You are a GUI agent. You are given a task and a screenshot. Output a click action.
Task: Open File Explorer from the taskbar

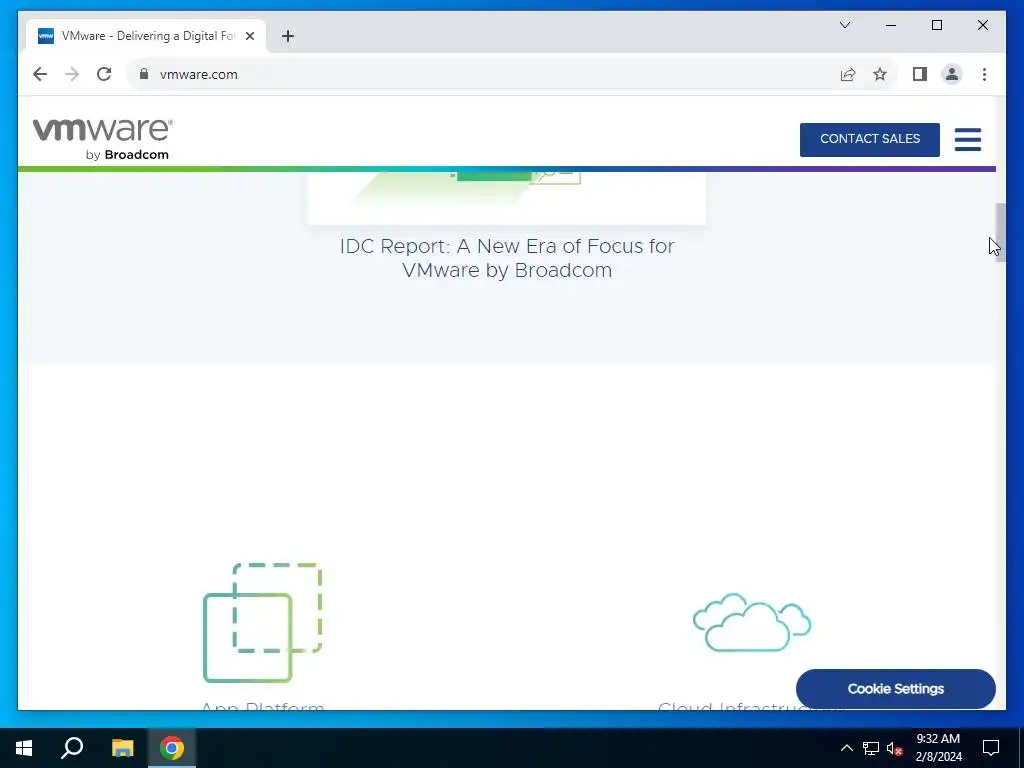[122, 748]
